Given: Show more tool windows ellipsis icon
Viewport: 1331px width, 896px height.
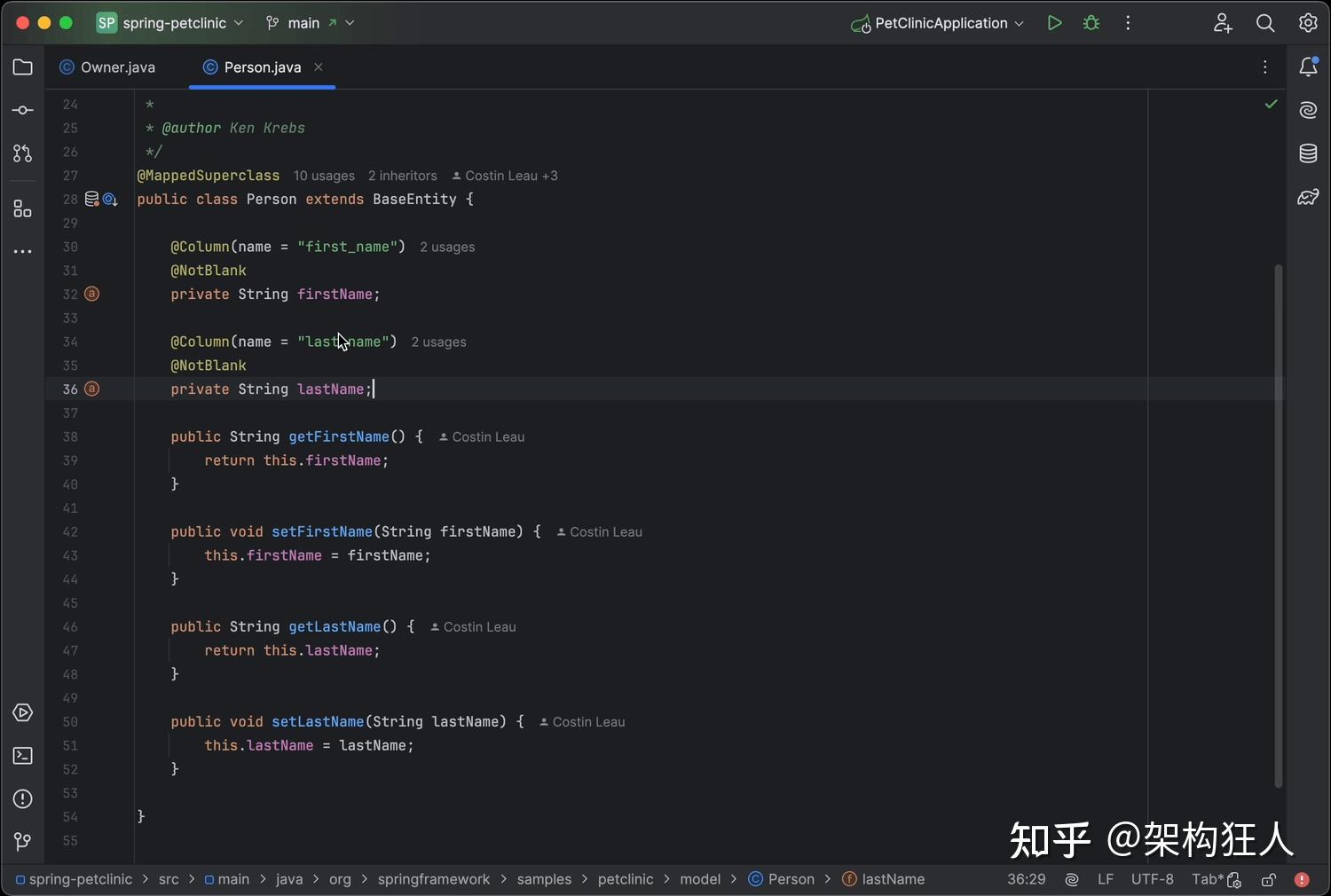Looking at the screenshot, I should coord(23,252).
